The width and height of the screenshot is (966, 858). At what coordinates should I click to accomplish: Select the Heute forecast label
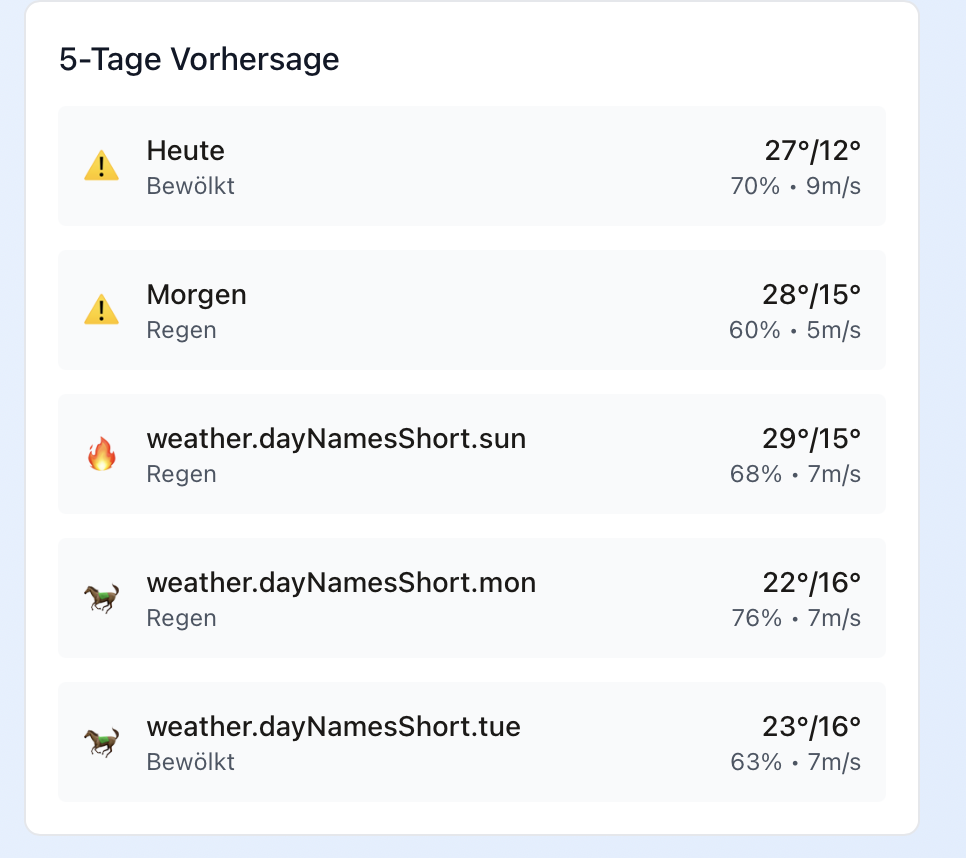(186, 151)
